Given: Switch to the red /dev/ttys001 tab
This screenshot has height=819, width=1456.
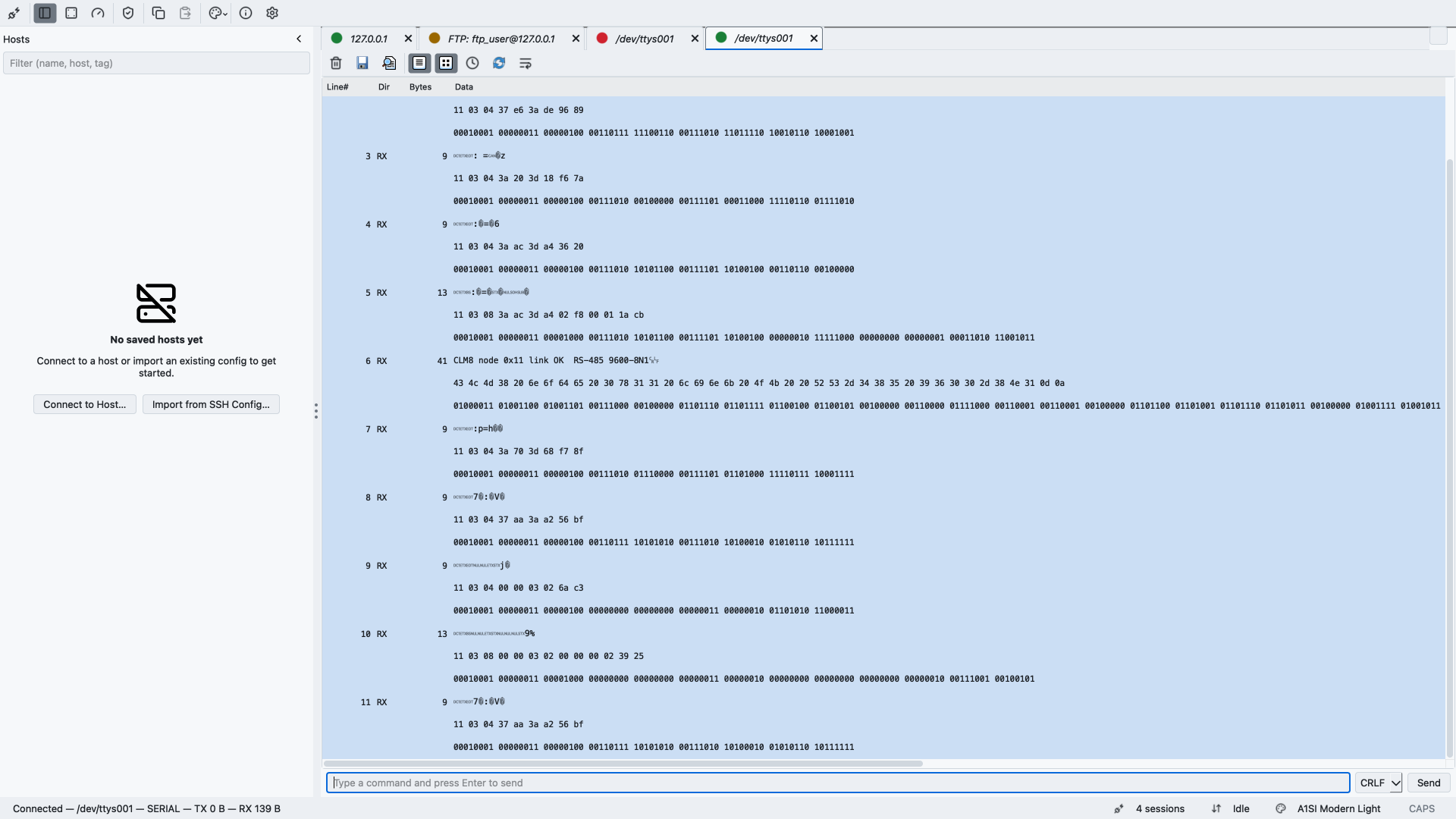Looking at the screenshot, I should (x=644, y=39).
